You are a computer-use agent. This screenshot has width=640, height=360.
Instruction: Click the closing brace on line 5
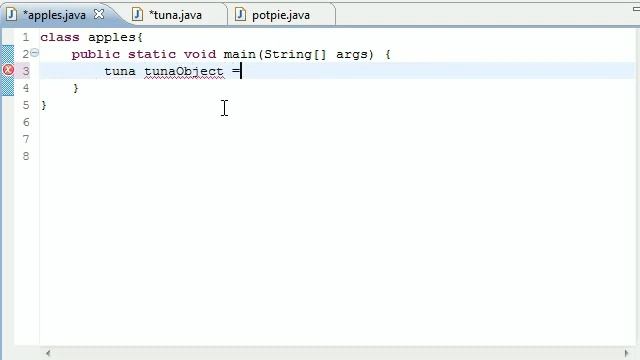[44, 105]
